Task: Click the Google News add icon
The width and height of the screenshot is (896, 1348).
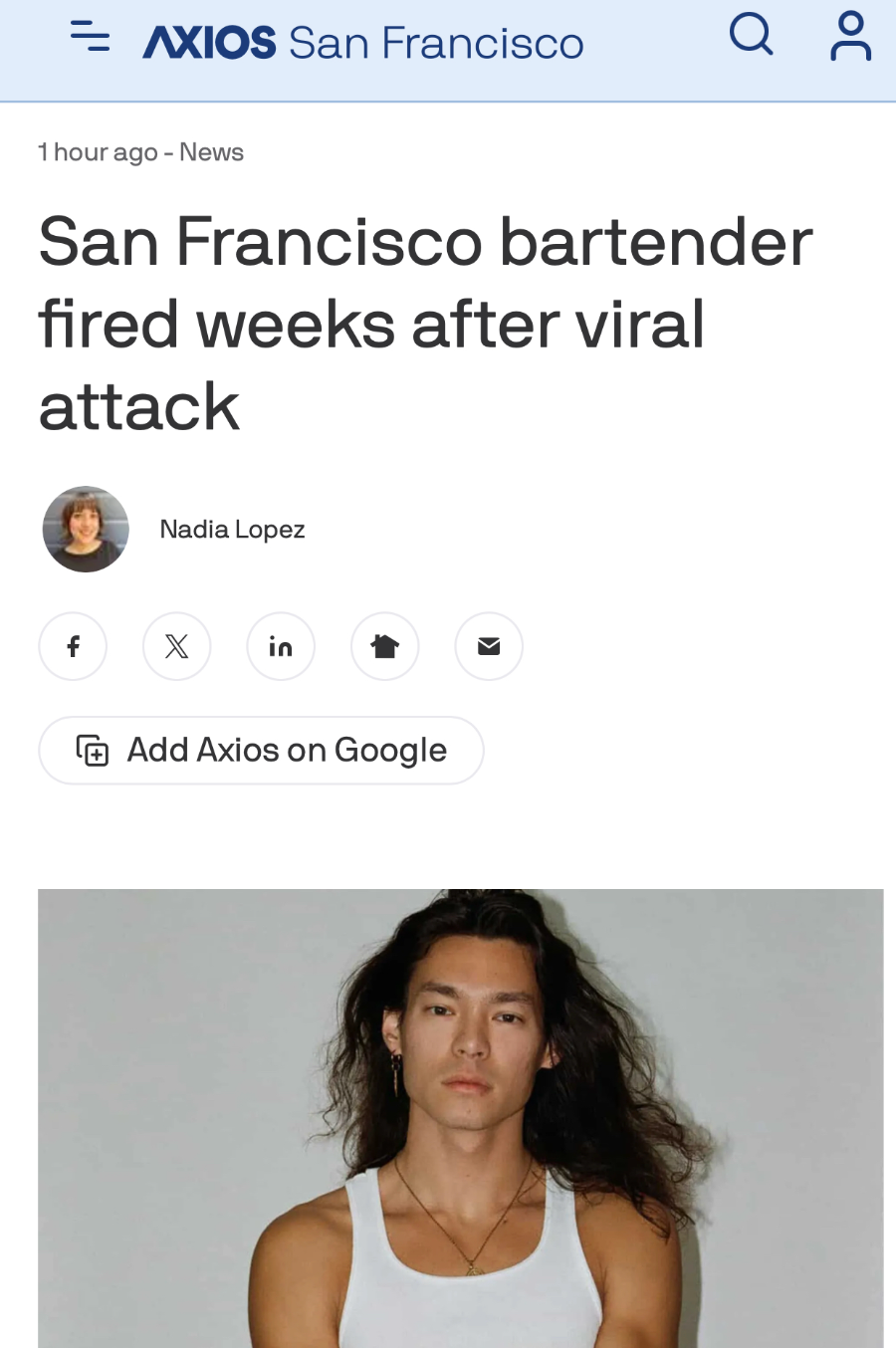Action: (93, 750)
